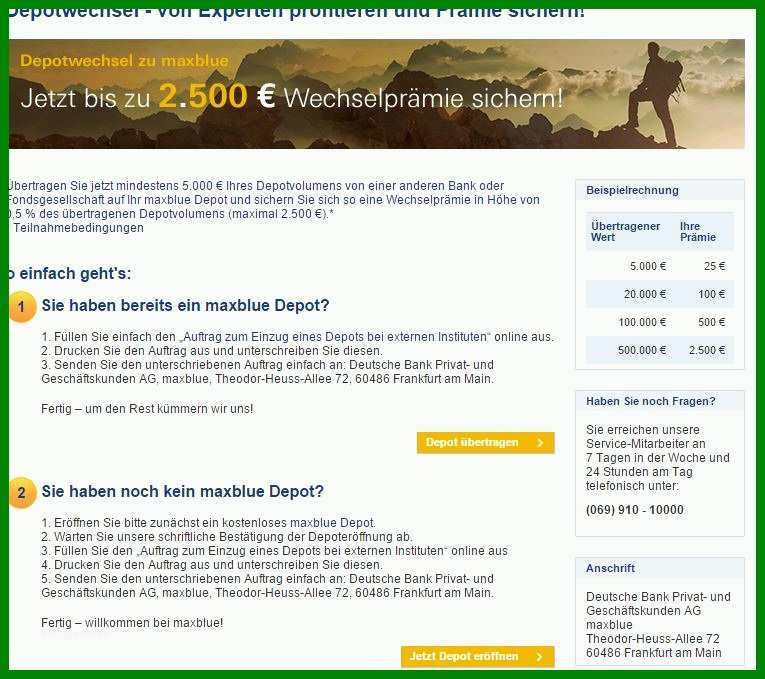
Task: Click the orange step 1 circle icon
Action: [x=21, y=307]
